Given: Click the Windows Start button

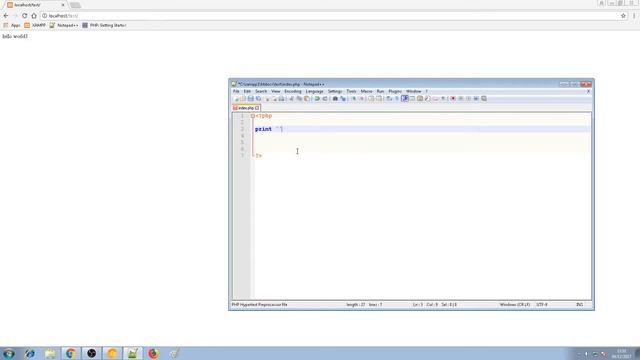Looking at the screenshot, I should click(x=9, y=353).
